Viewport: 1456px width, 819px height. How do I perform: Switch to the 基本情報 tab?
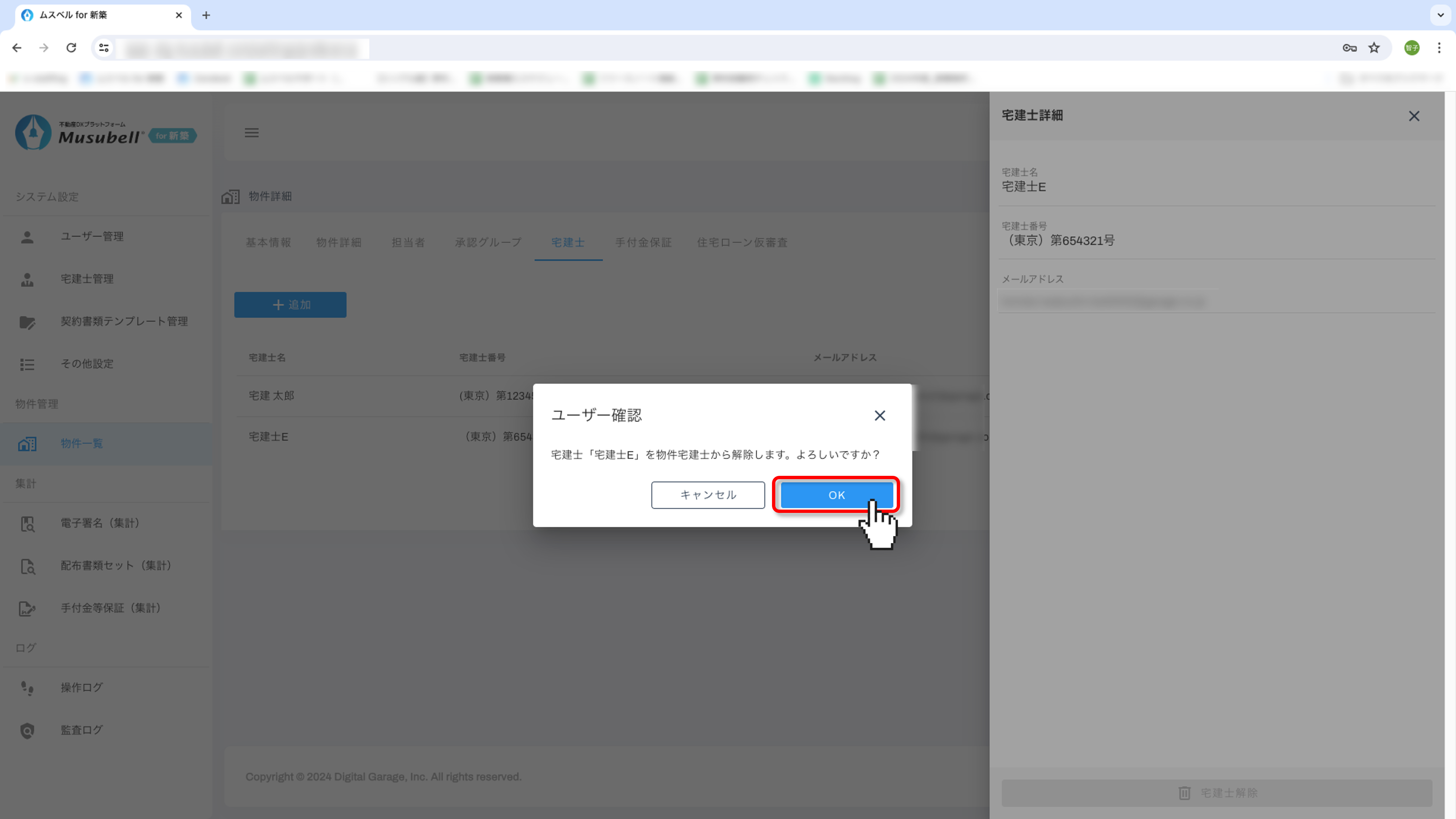click(x=268, y=243)
